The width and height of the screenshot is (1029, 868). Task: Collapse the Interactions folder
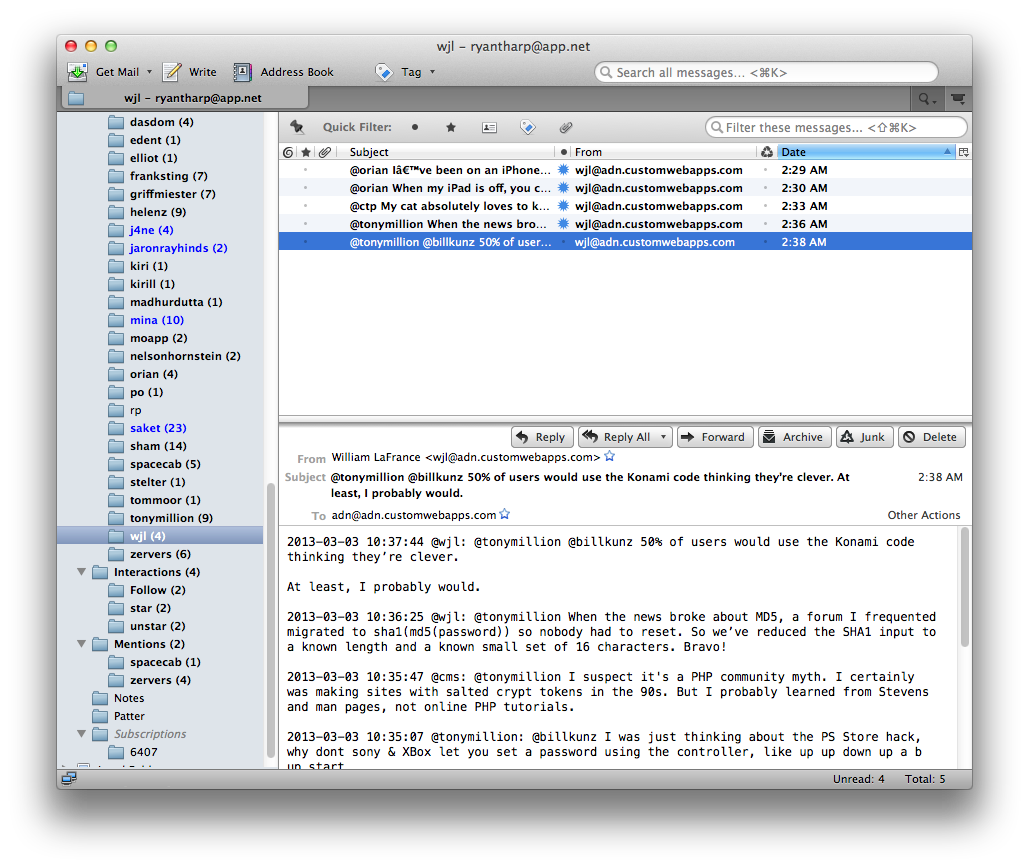tap(81, 572)
